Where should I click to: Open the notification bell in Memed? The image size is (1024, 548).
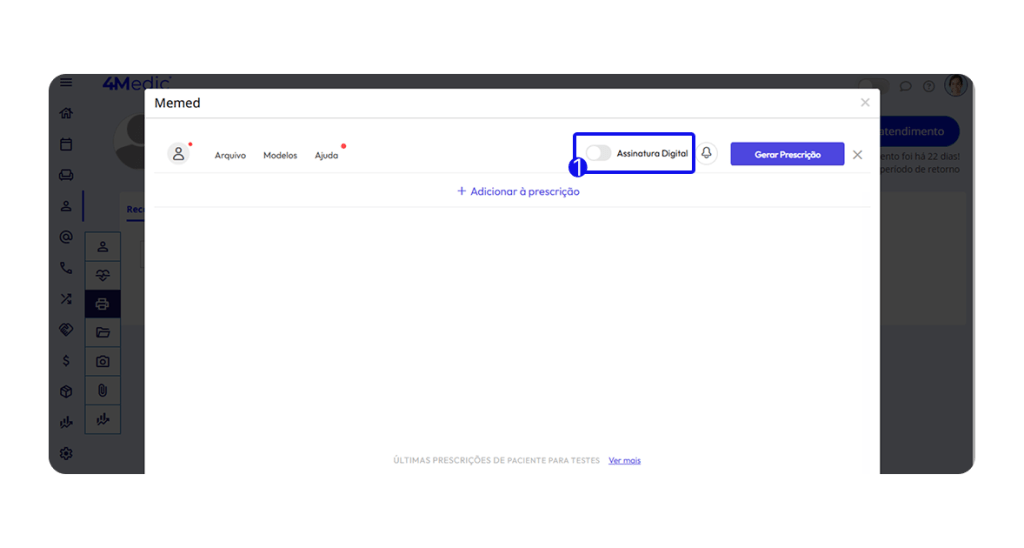tap(707, 153)
